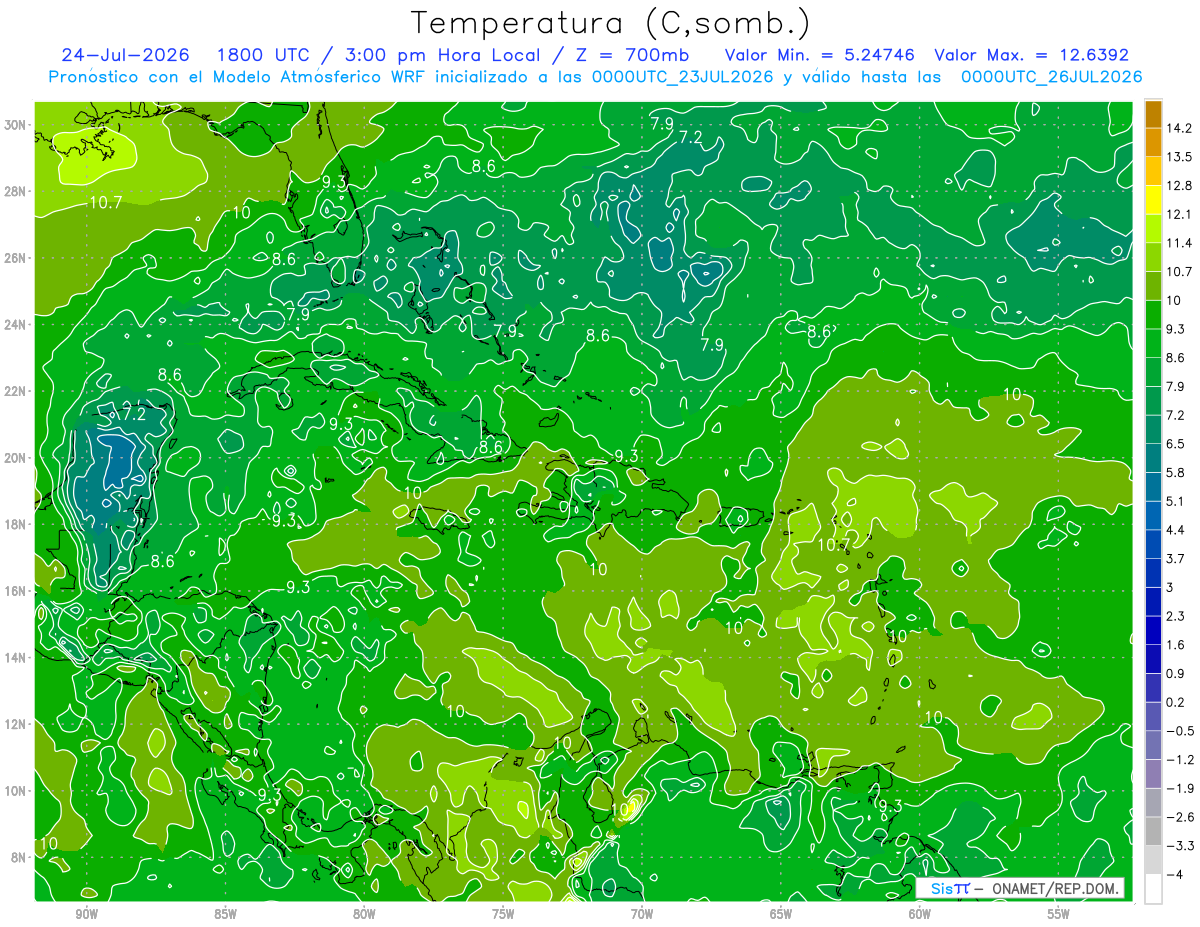Click the title 'Temperatura (C,somb.)'
This screenshot has width=1200, height=927.
point(611,23)
